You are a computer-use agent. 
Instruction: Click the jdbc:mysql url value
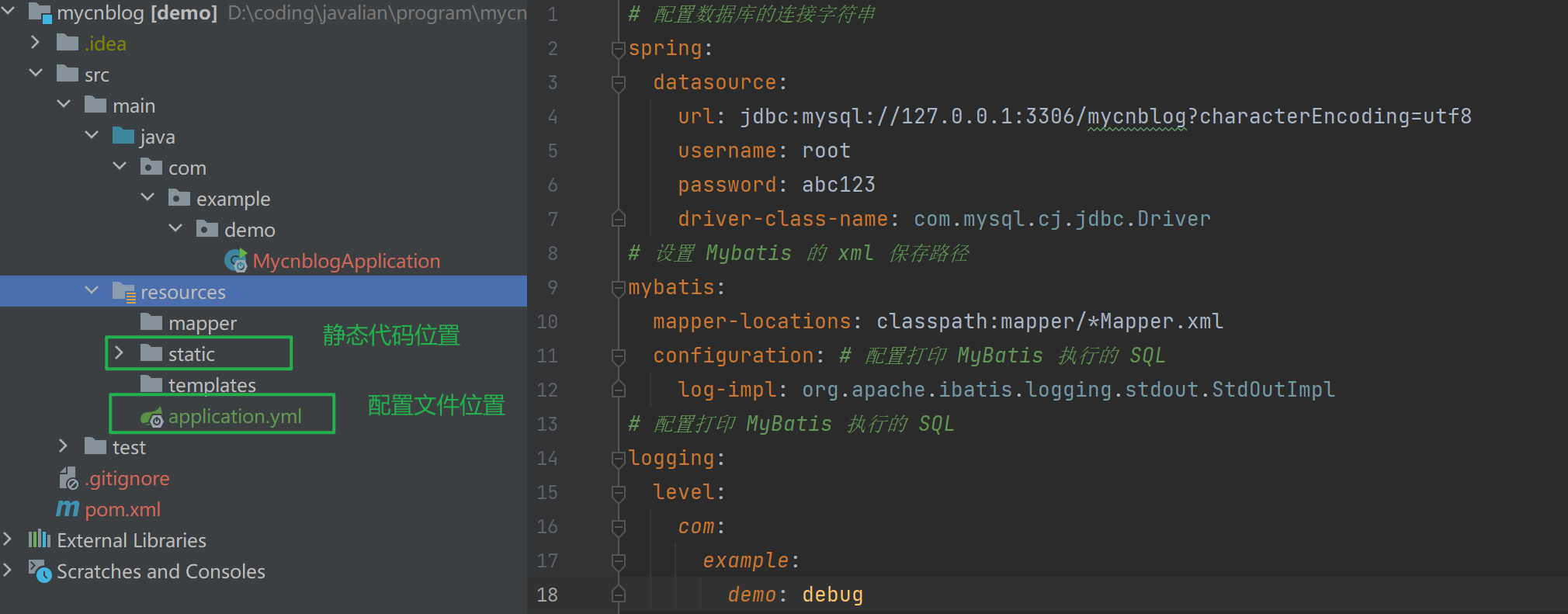pos(1105,116)
